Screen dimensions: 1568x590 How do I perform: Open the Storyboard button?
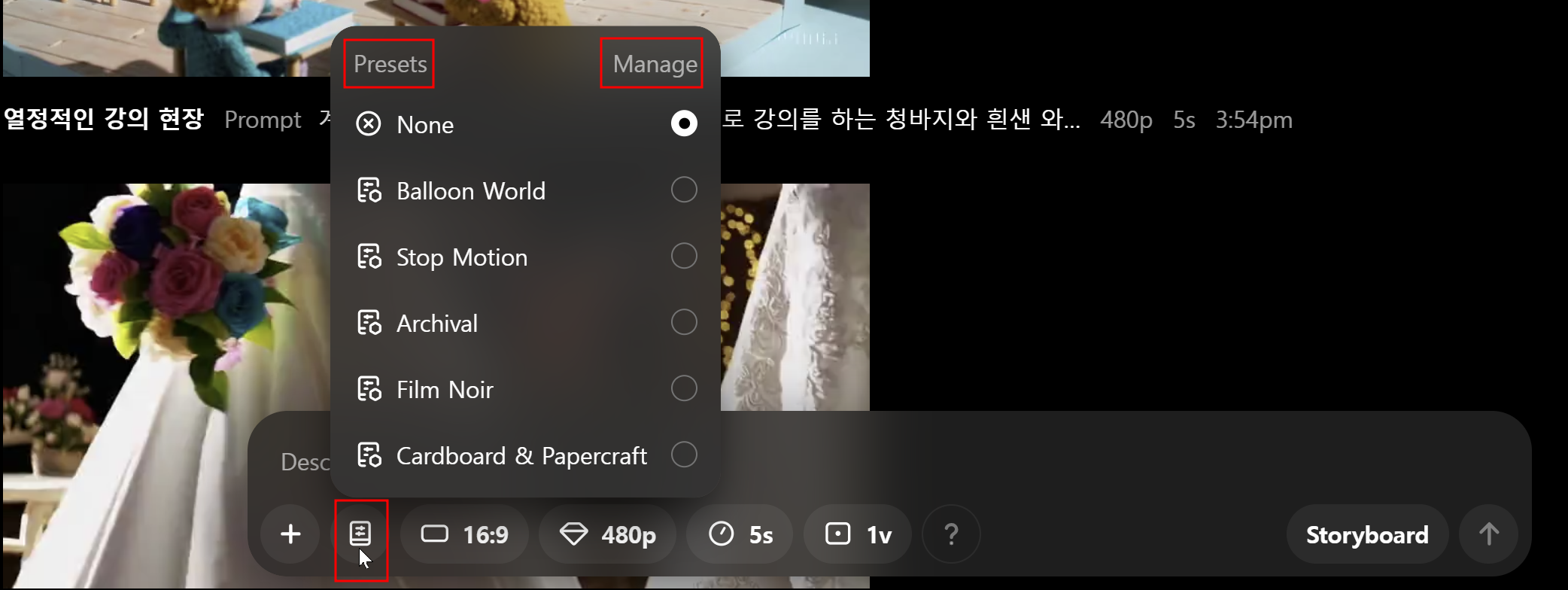(x=1367, y=534)
